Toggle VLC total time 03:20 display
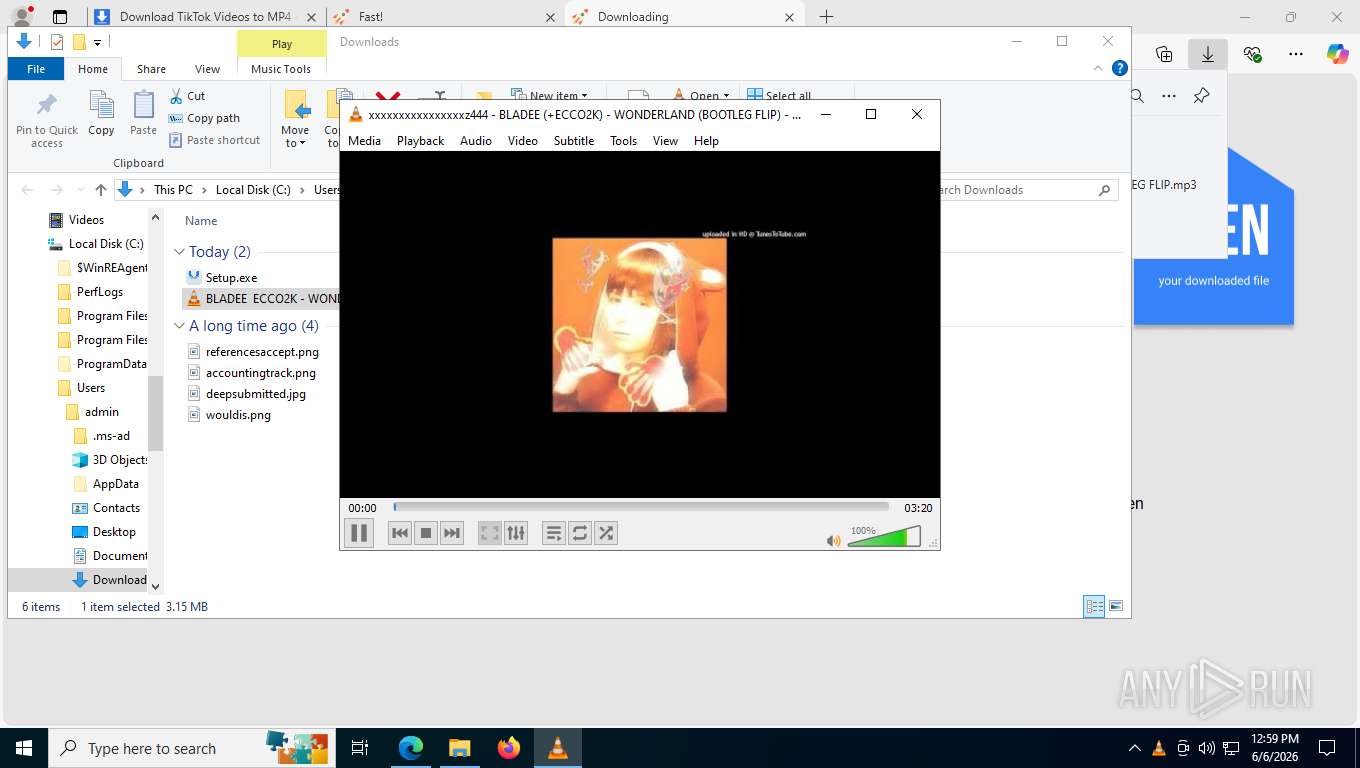This screenshot has width=1360, height=768. pos(918,508)
